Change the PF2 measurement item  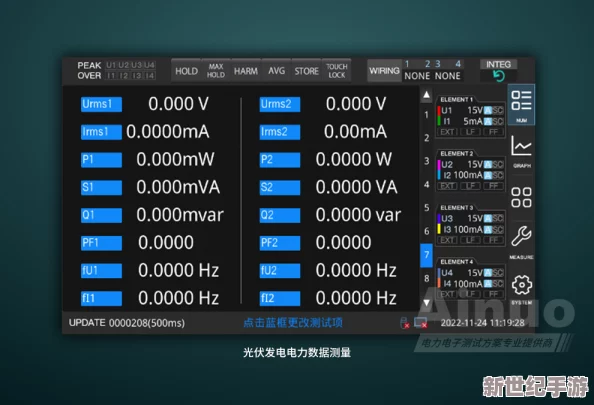tap(280, 243)
